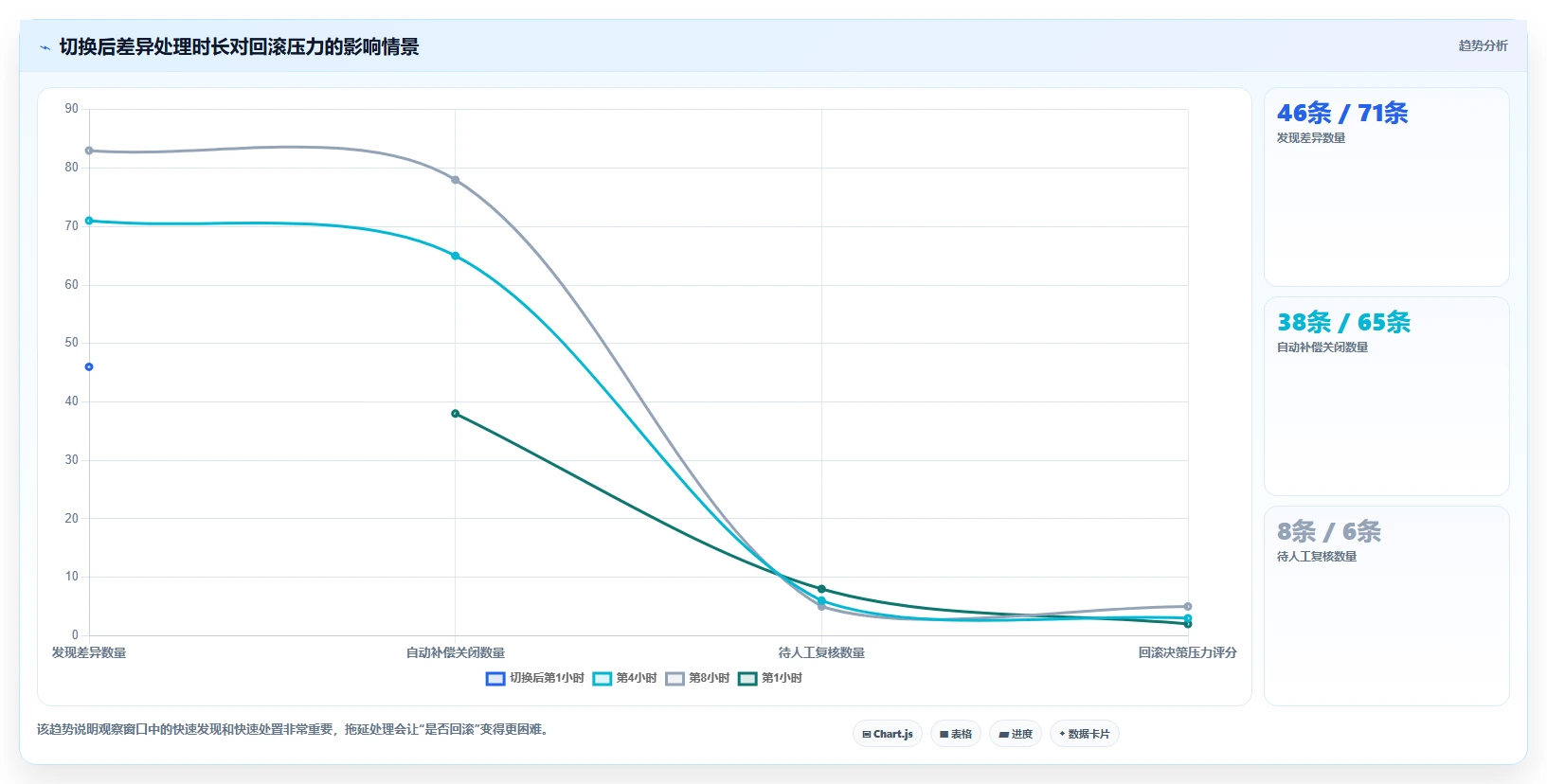
Task: Select the Chart.js chip
Action: (x=888, y=734)
